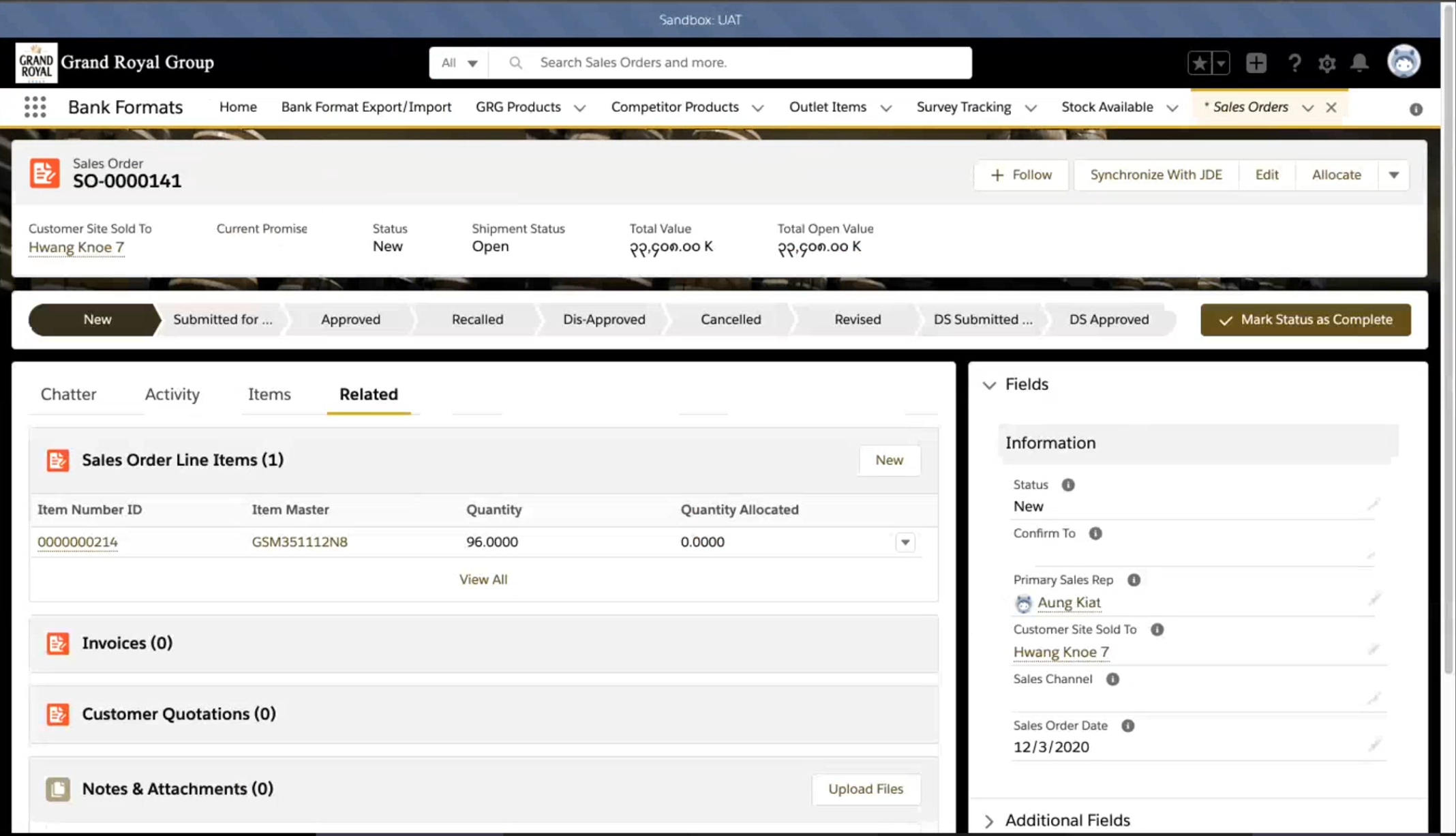Open the notifications bell

1359,63
